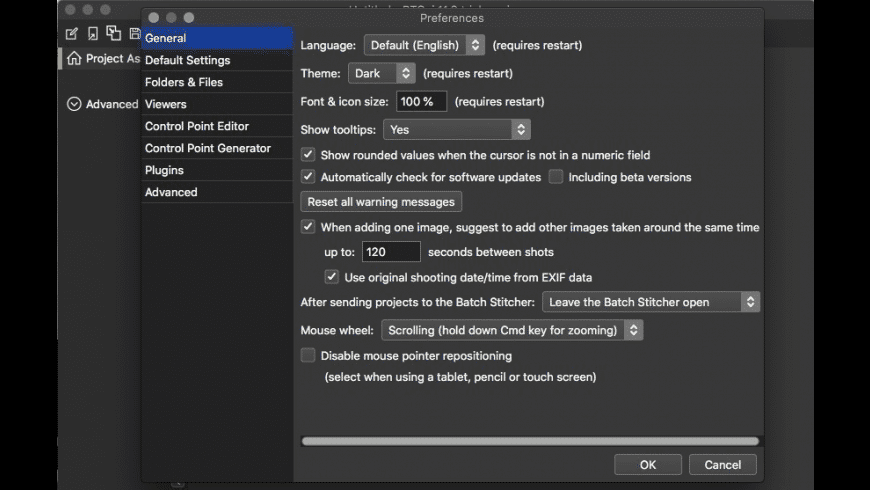Toggle suggest adding other images checkbox
The image size is (870, 490).
pos(308,227)
